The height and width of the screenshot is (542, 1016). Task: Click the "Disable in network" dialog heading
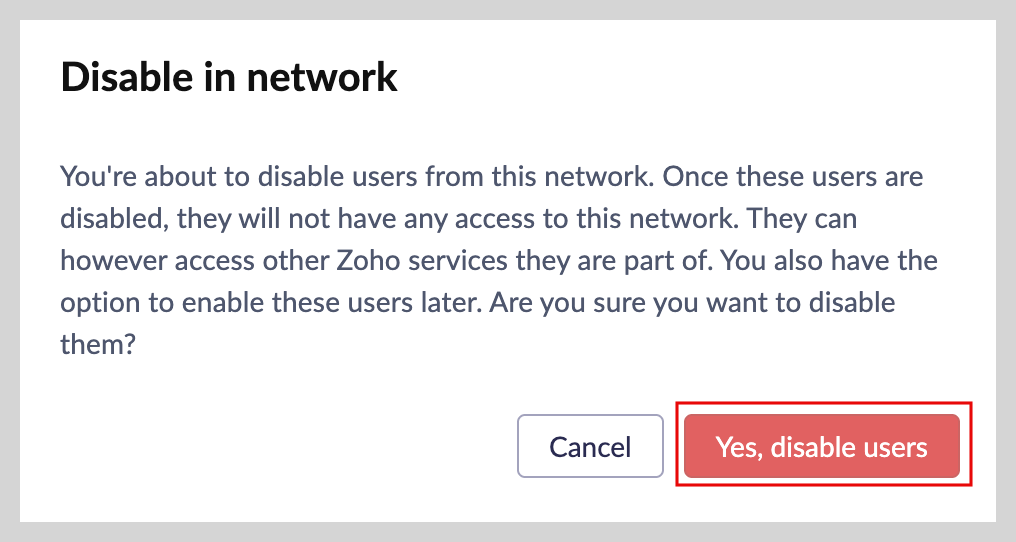229,77
